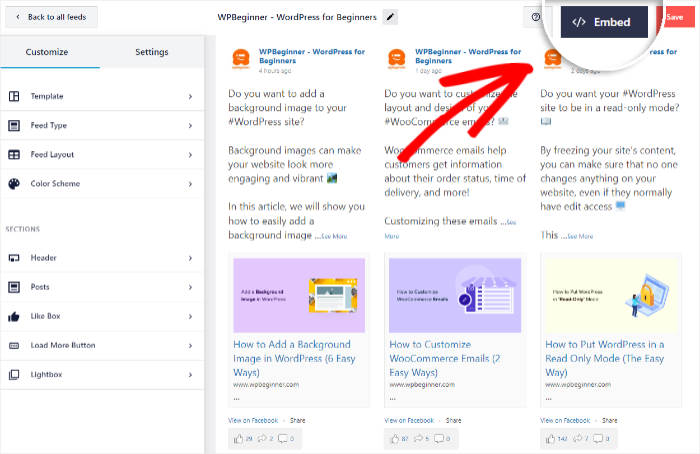The height and width of the screenshot is (454, 700).
Task: Open the Load More Button menu item
Action: [102, 345]
